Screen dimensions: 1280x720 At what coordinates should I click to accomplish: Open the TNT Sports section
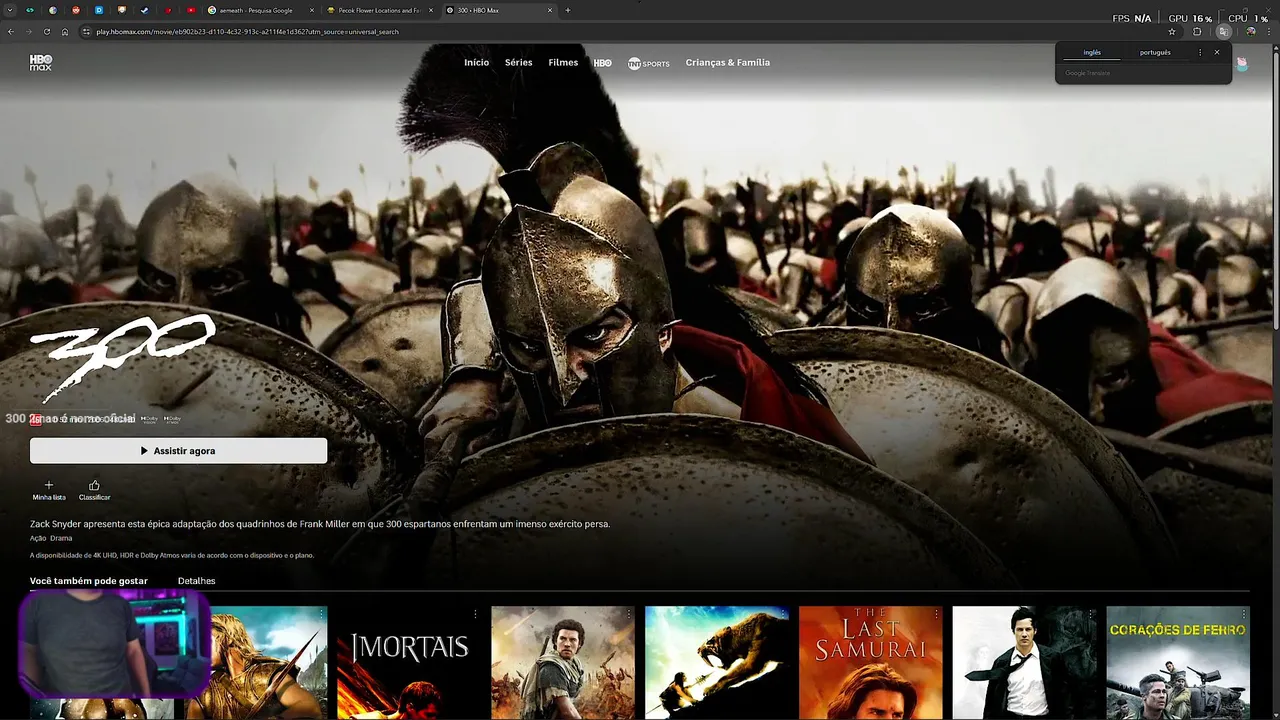point(648,63)
